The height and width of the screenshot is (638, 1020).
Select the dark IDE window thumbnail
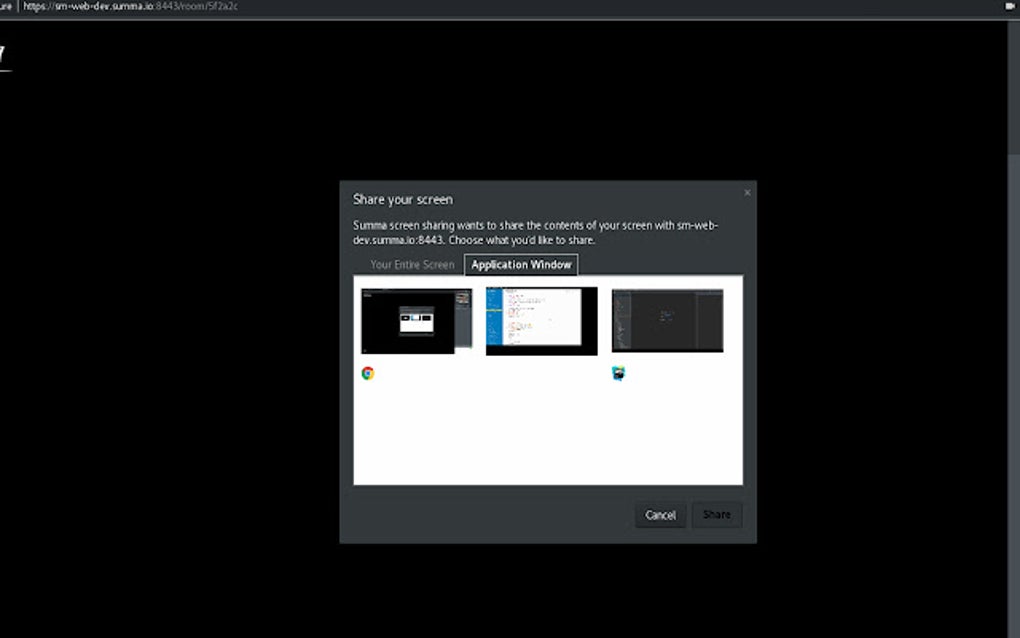coord(666,320)
